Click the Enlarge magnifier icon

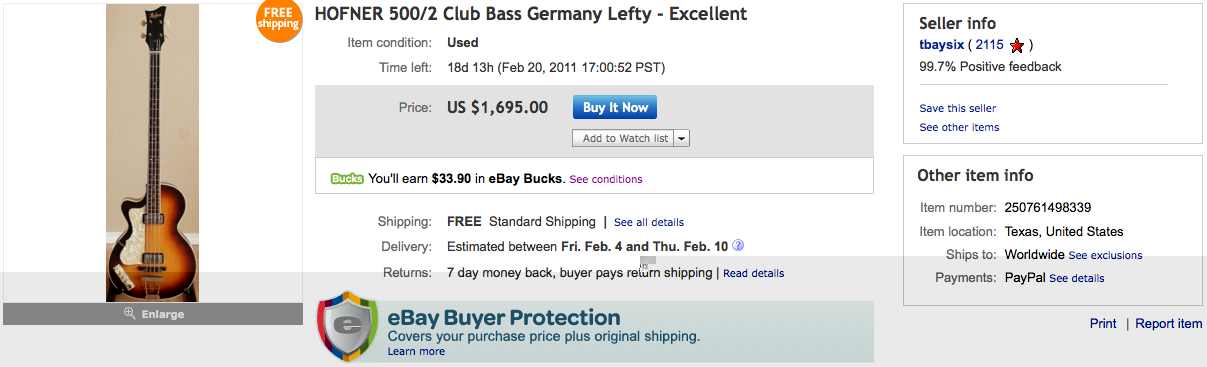tap(129, 314)
